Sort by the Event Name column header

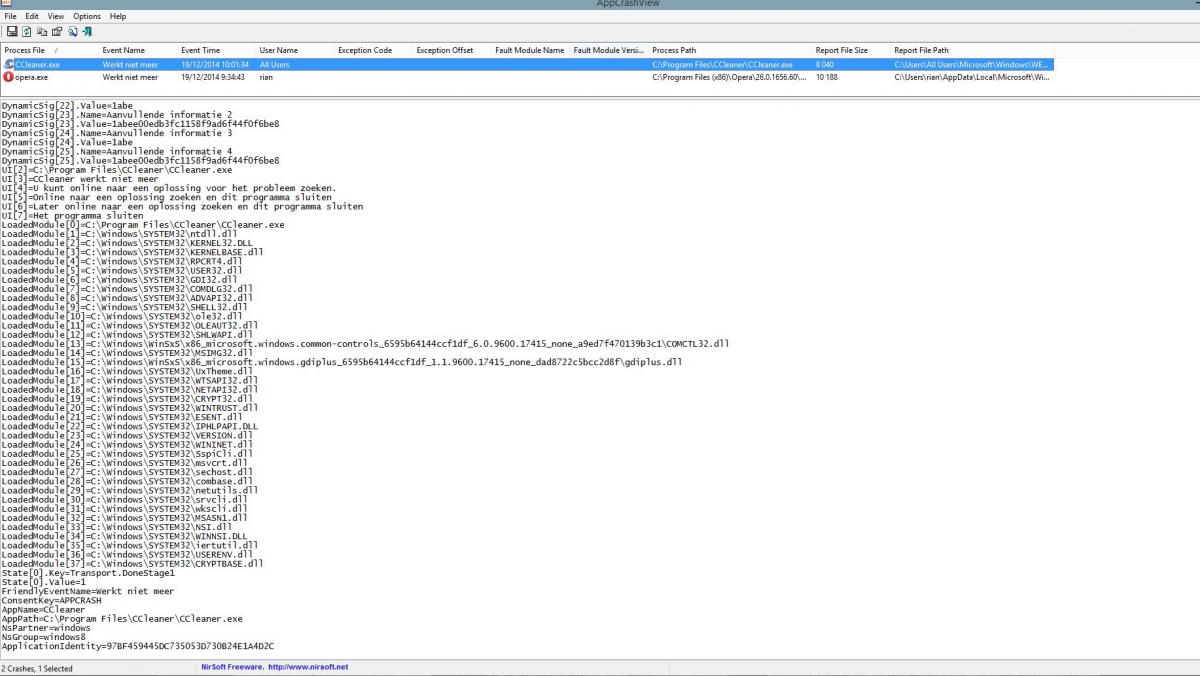click(x=137, y=50)
